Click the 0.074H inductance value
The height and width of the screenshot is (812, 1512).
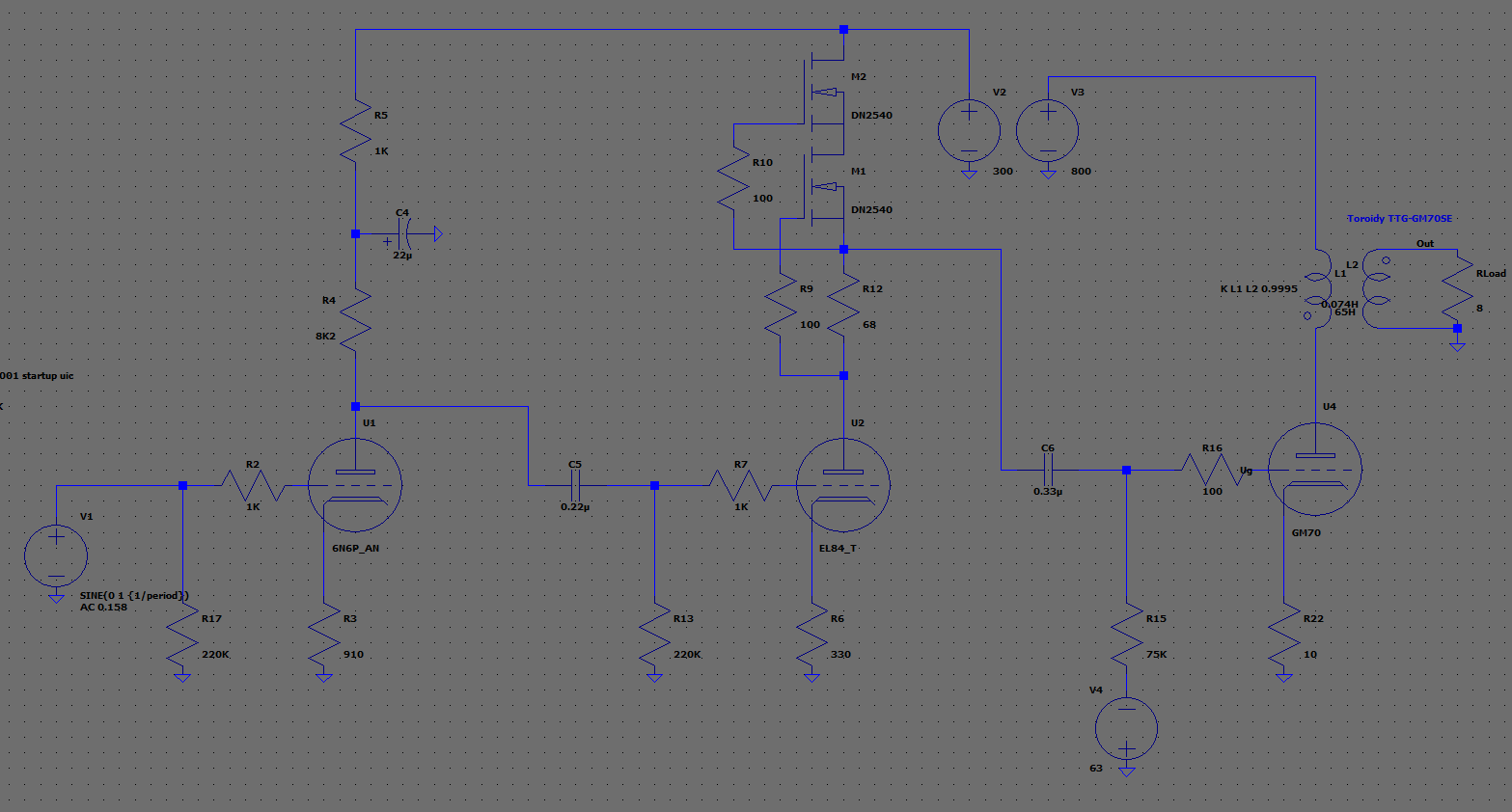click(1339, 304)
